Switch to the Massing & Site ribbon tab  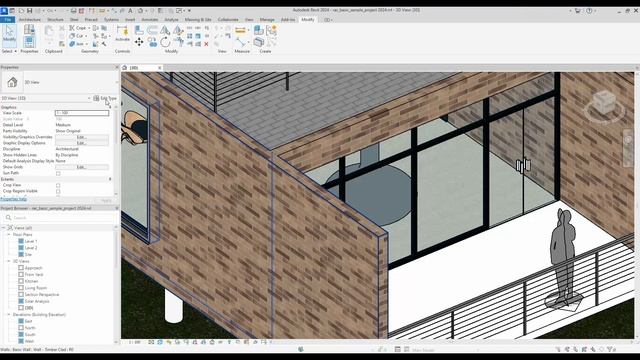pos(198,20)
